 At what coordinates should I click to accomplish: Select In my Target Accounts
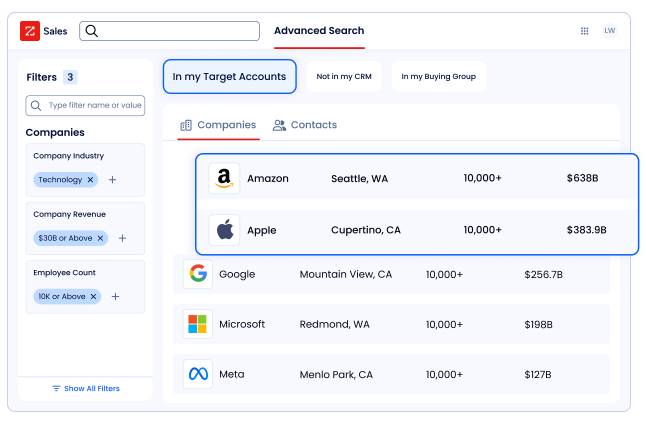coord(229,77)
